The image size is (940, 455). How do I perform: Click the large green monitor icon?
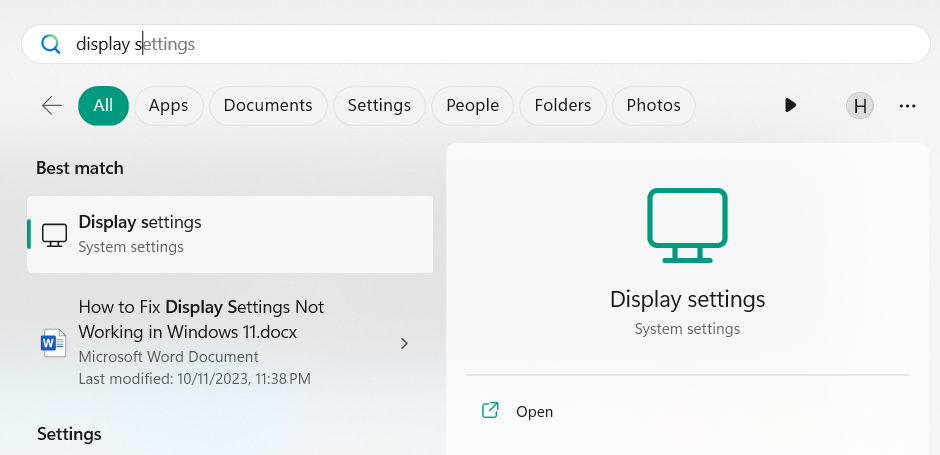(x=687, y=226)
